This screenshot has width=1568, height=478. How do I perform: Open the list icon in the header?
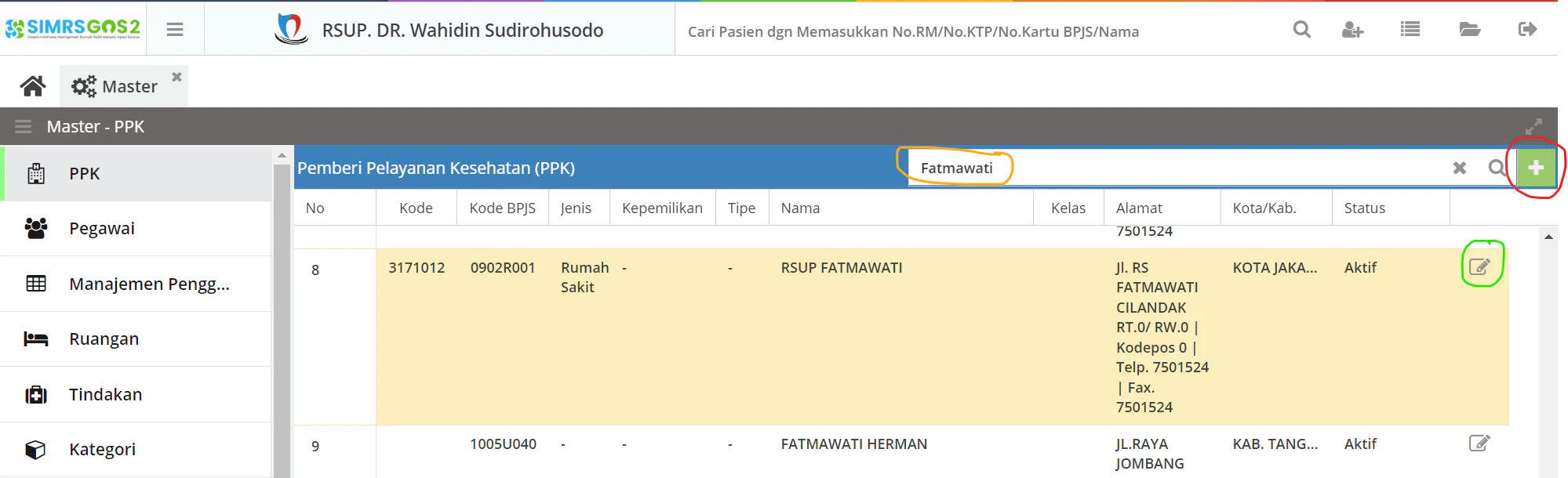pos(1410,30)
